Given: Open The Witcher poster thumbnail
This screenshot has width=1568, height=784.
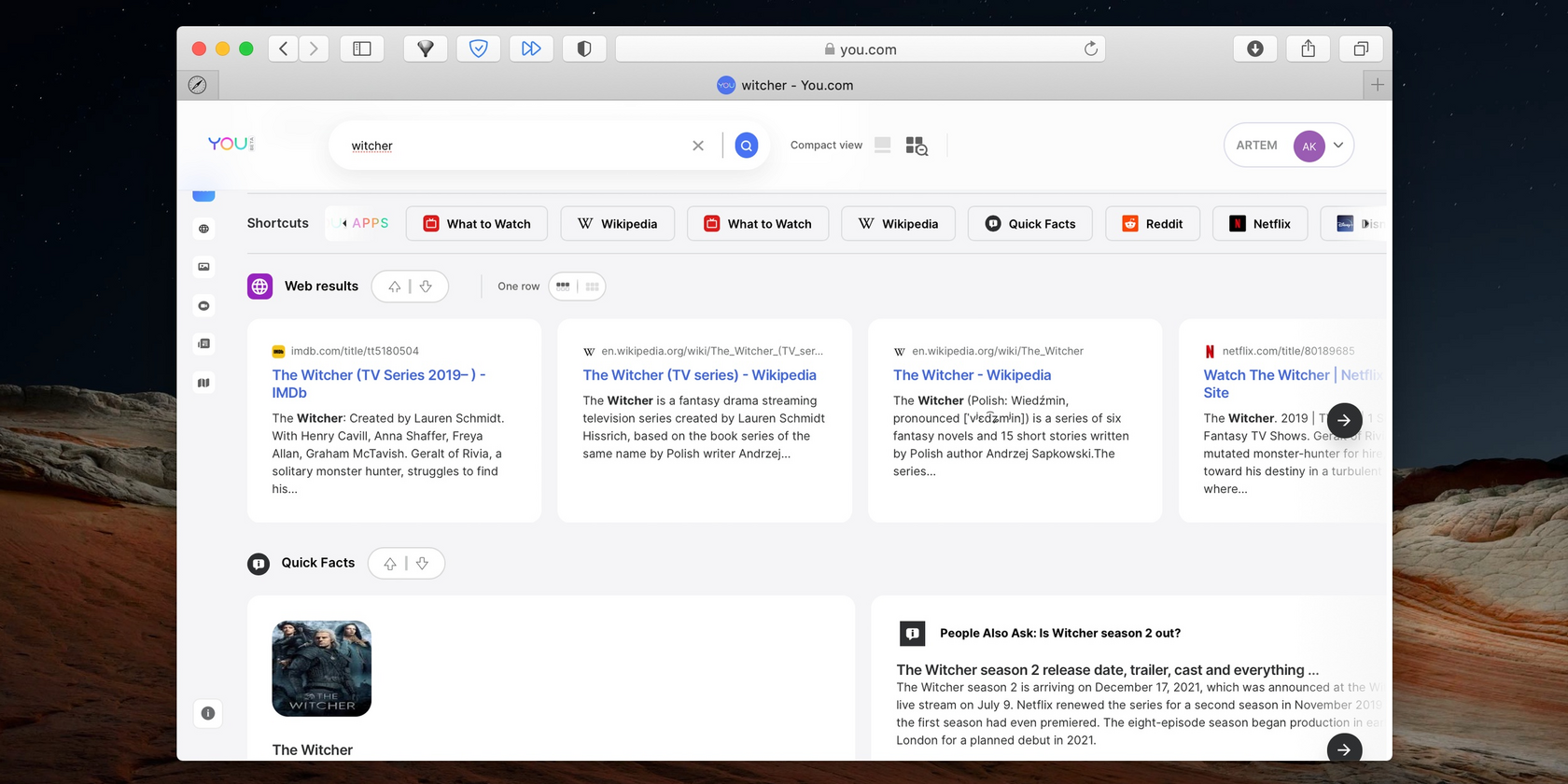Looking at the screenshot, I should pos(322,668).
